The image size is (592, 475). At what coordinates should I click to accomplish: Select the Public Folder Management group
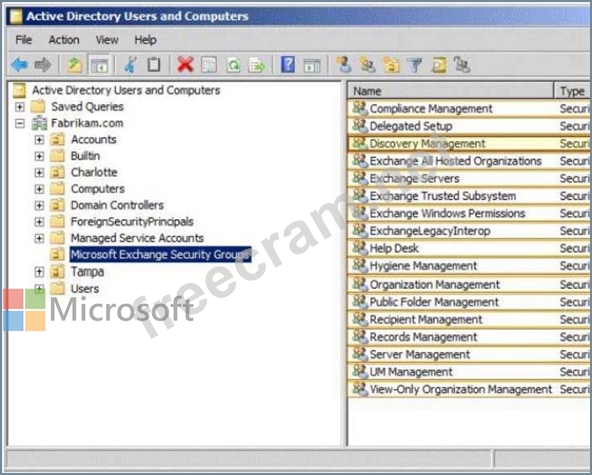pos(434,302)
